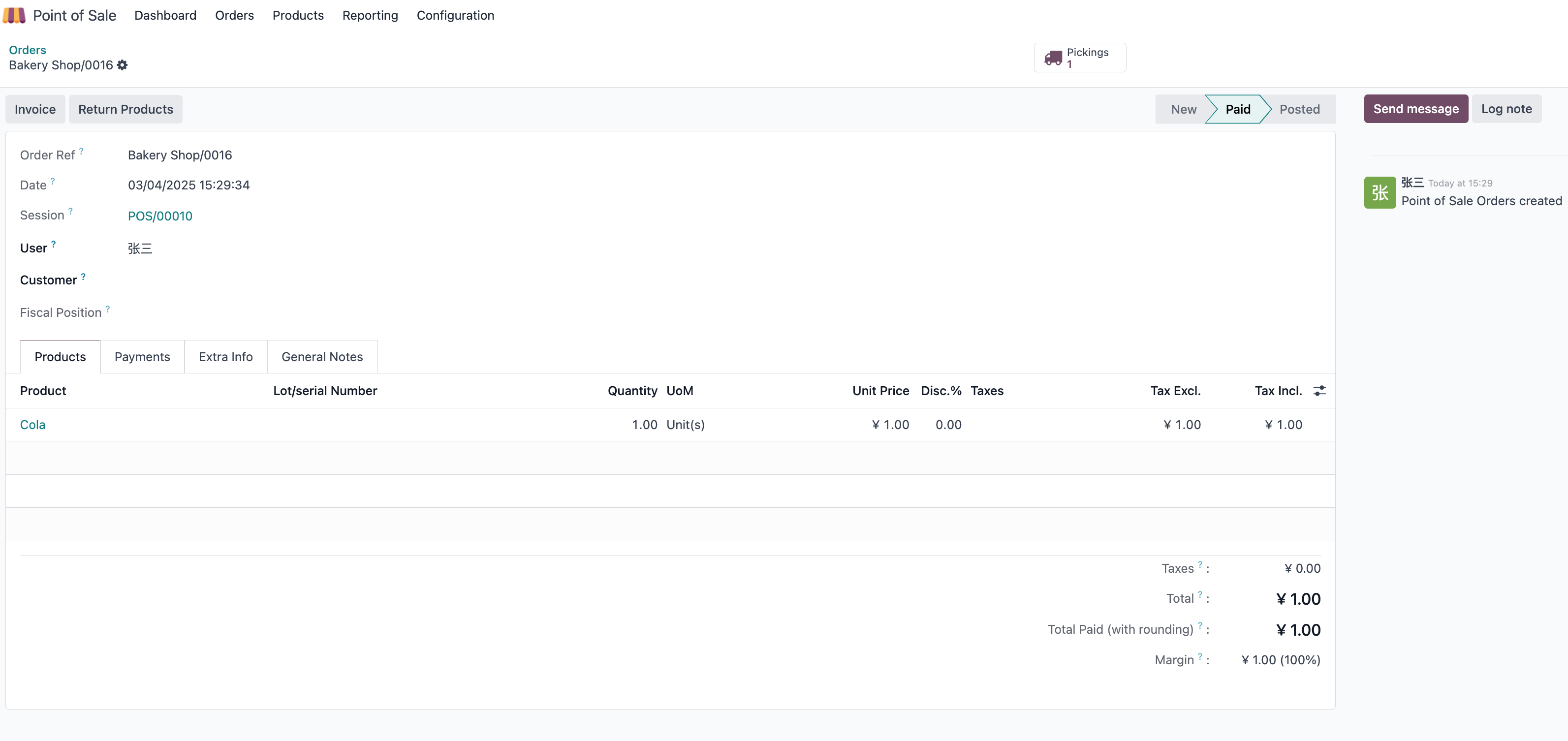
Task: Click the Invoice button
Action: click(35, 109)
